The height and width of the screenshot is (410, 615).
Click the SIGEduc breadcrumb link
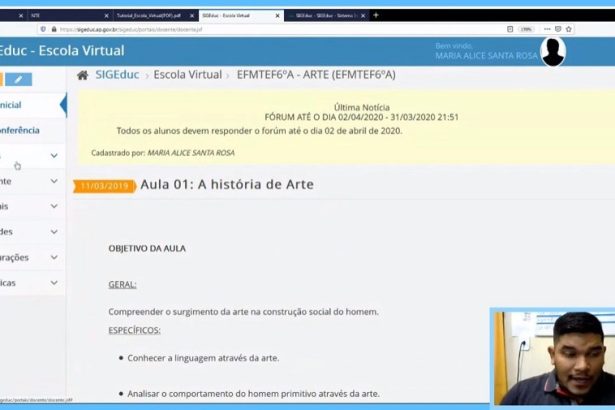(116, 75)
